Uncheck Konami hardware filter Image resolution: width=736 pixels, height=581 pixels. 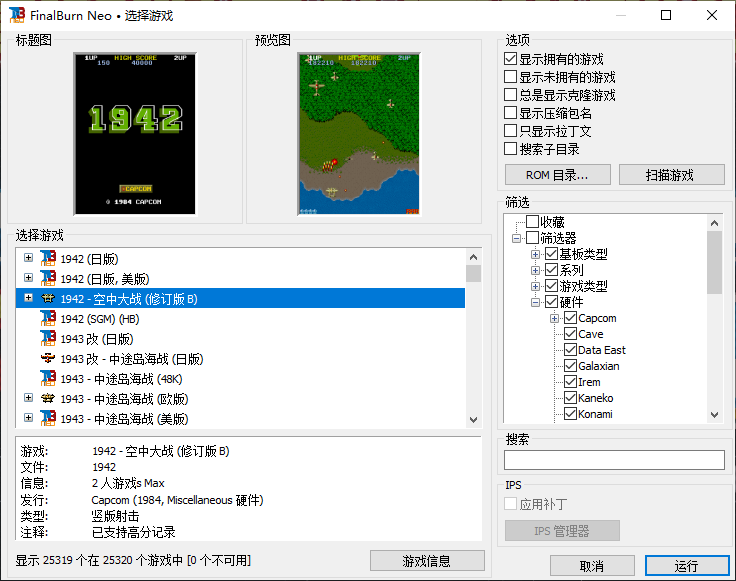click(x=570, y=413)
